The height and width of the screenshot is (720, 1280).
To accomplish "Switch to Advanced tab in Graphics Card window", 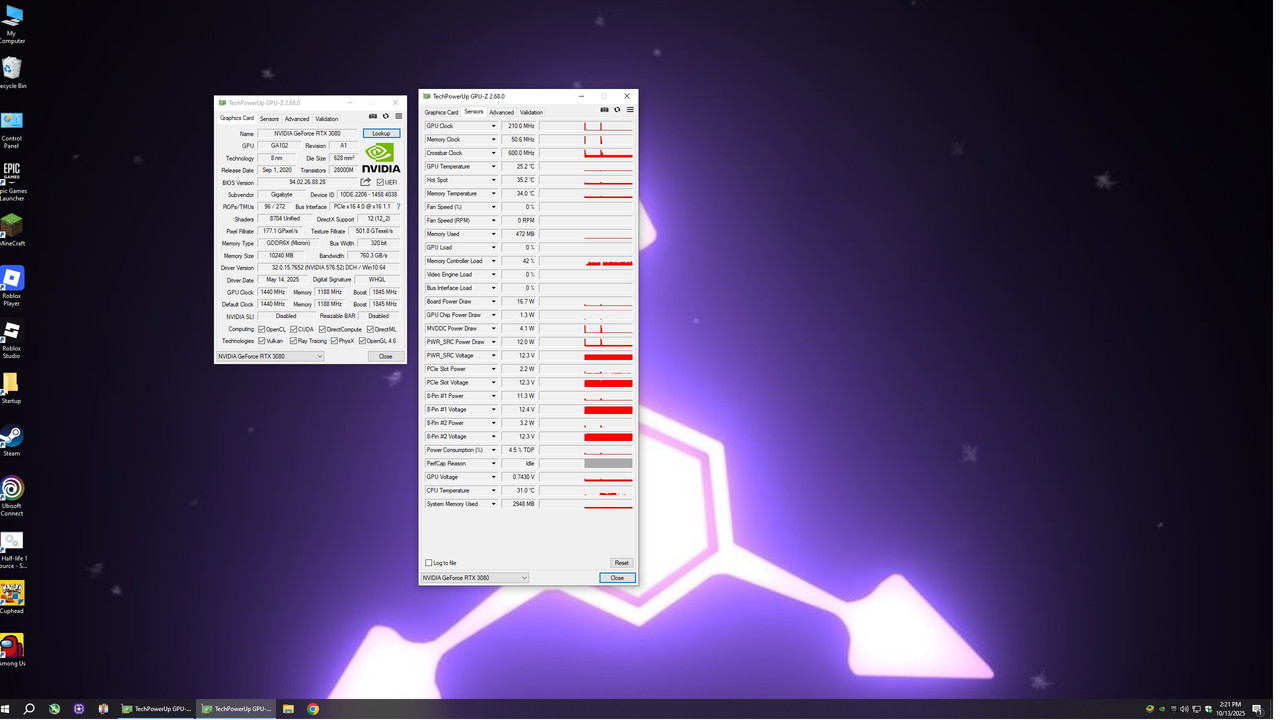I will [x=297, y=119].
